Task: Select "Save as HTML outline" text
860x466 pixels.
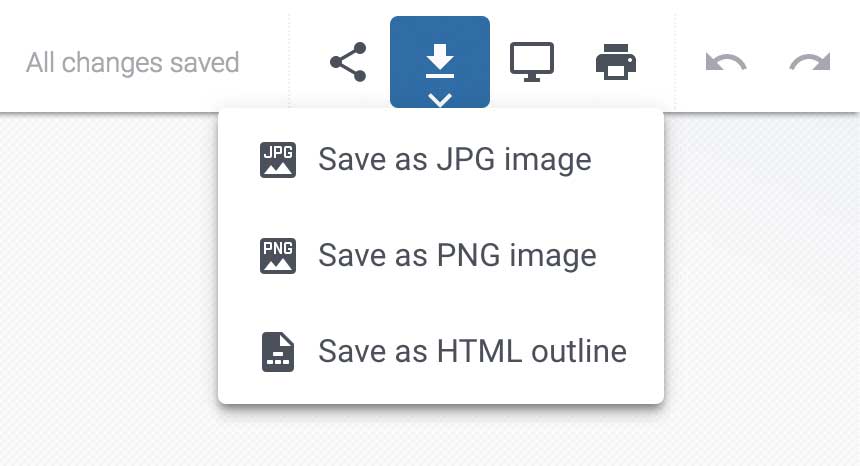Action: click(472, 351)
